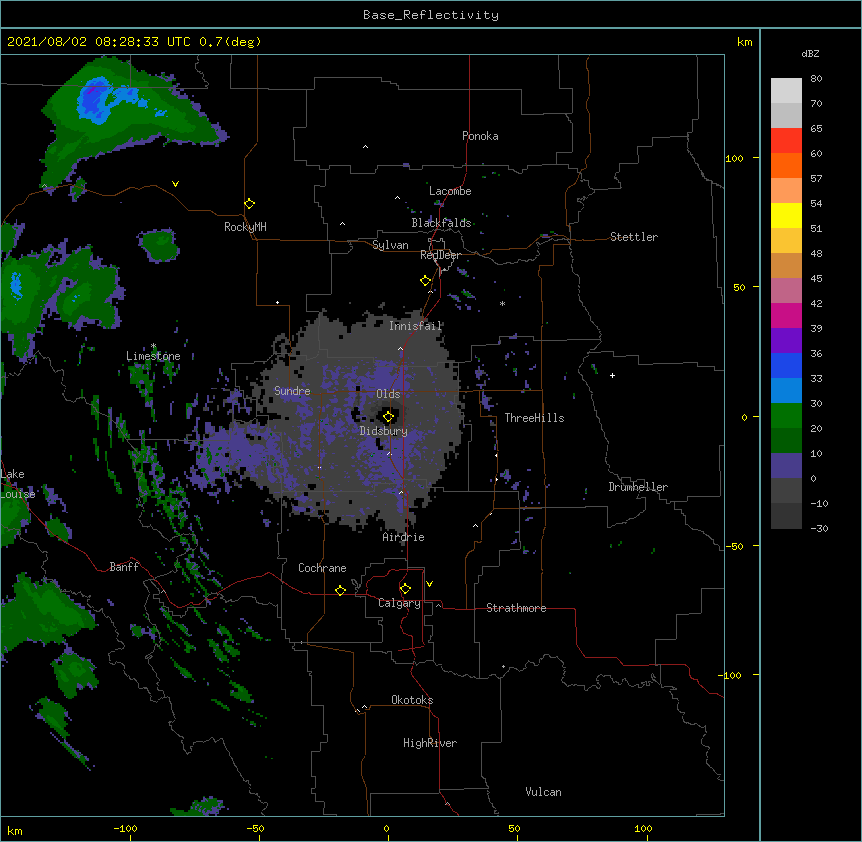Image resolution: width=862 pixels, height=842 pixels.
Task: Click the Ponoka city label
Action: [x=480, y=136]
